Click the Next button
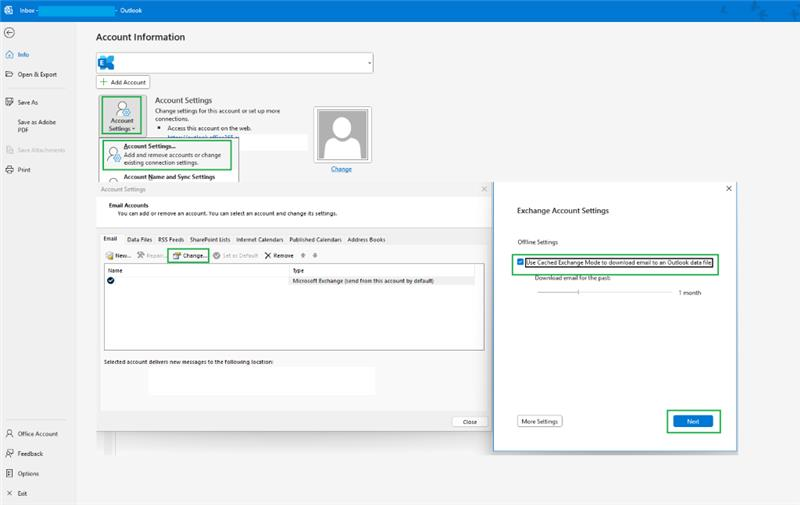 (x=693, y=421)
